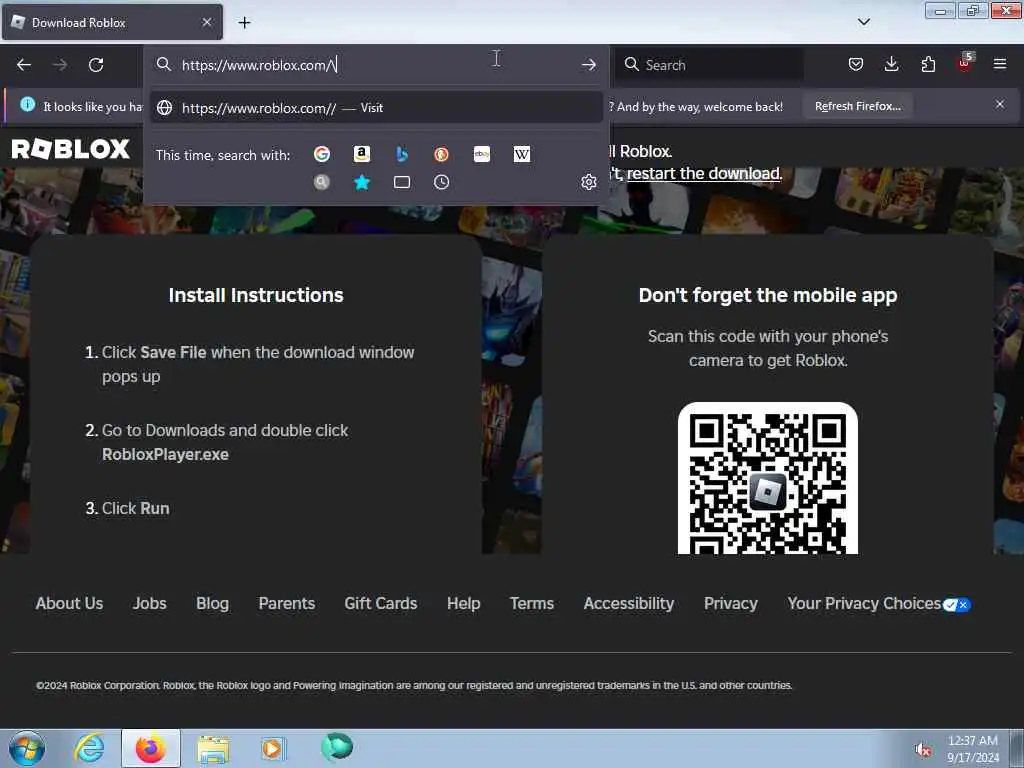1024x768 pixels.
Task: Search this time with DuckDuckGo
Action: (441, 154)
